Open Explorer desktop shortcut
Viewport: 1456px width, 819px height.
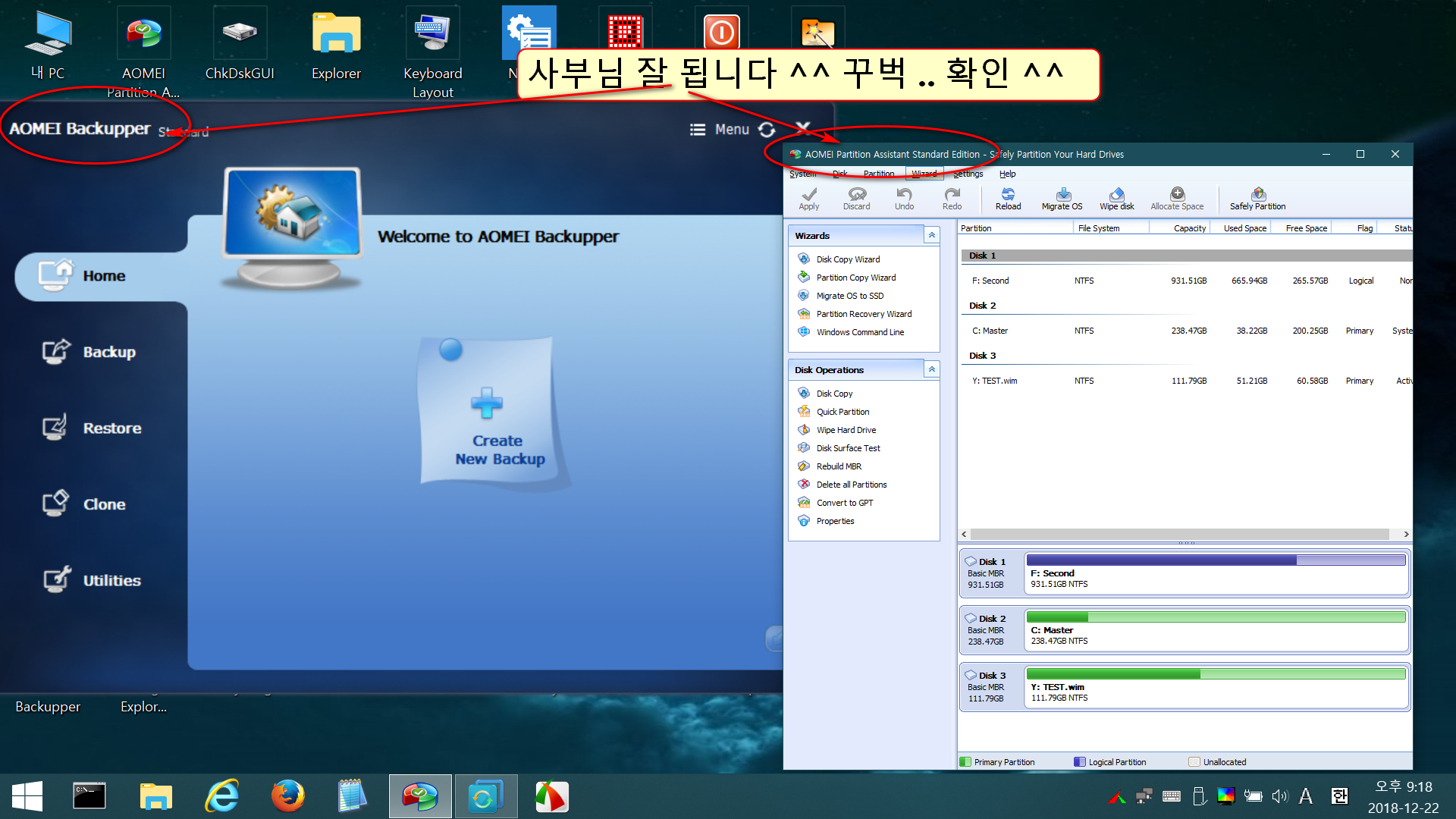tap(336, 44)
